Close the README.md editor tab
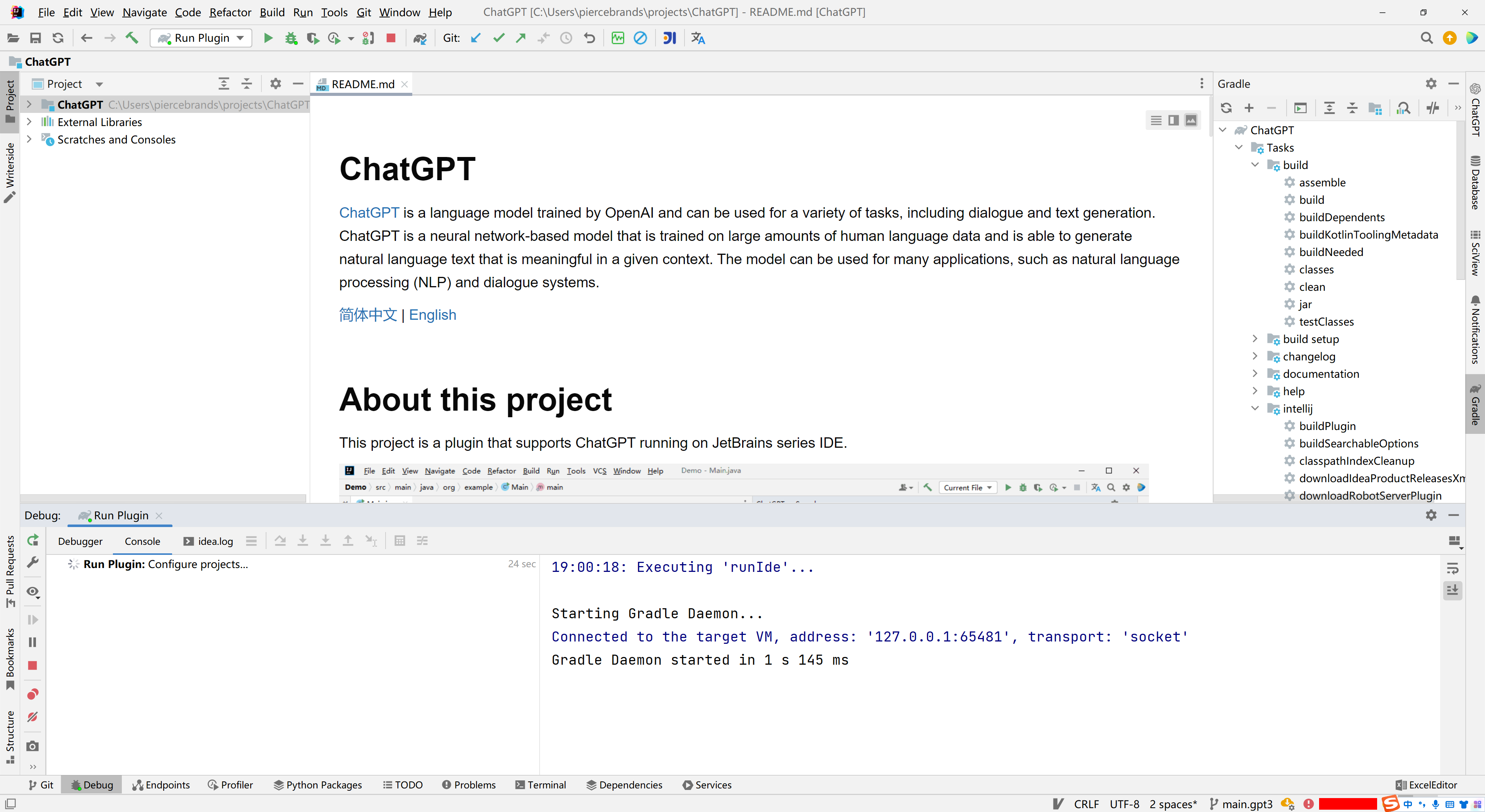Image resolution: width=1485 pixels, height=812 pixels. (x=405, y=84)
